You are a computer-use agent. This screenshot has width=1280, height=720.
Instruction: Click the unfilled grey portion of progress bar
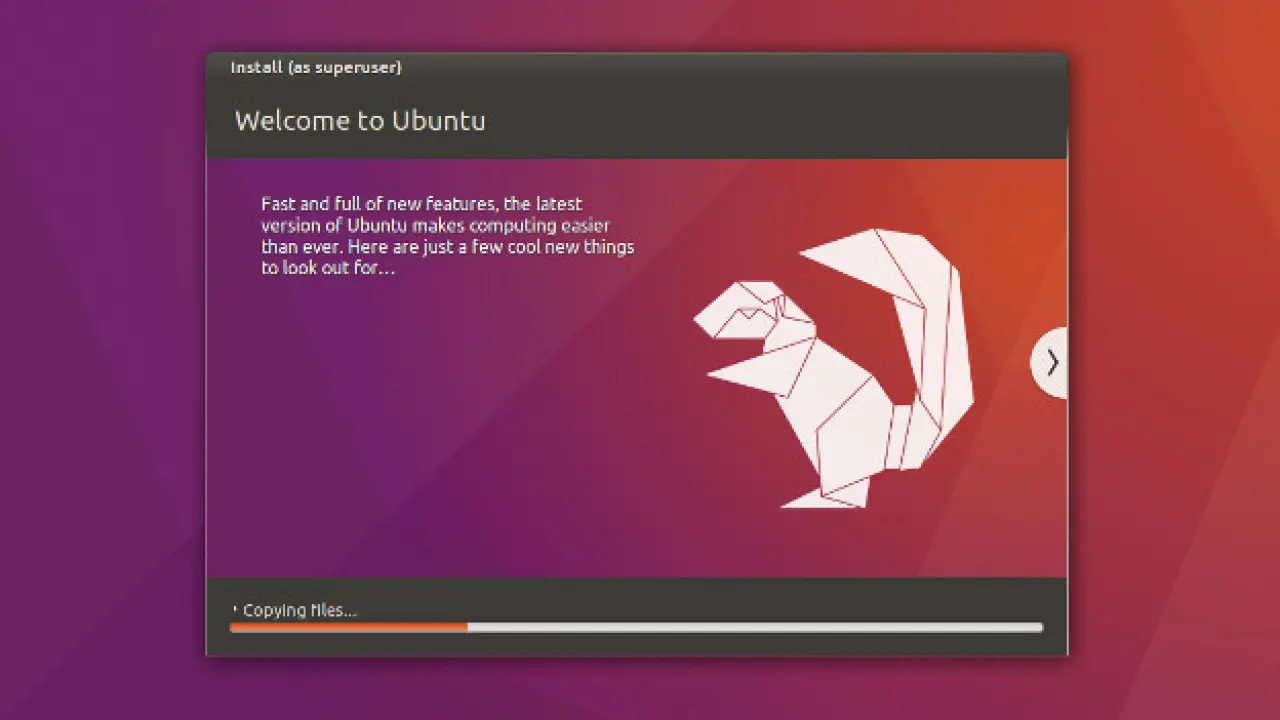[750, 628]
